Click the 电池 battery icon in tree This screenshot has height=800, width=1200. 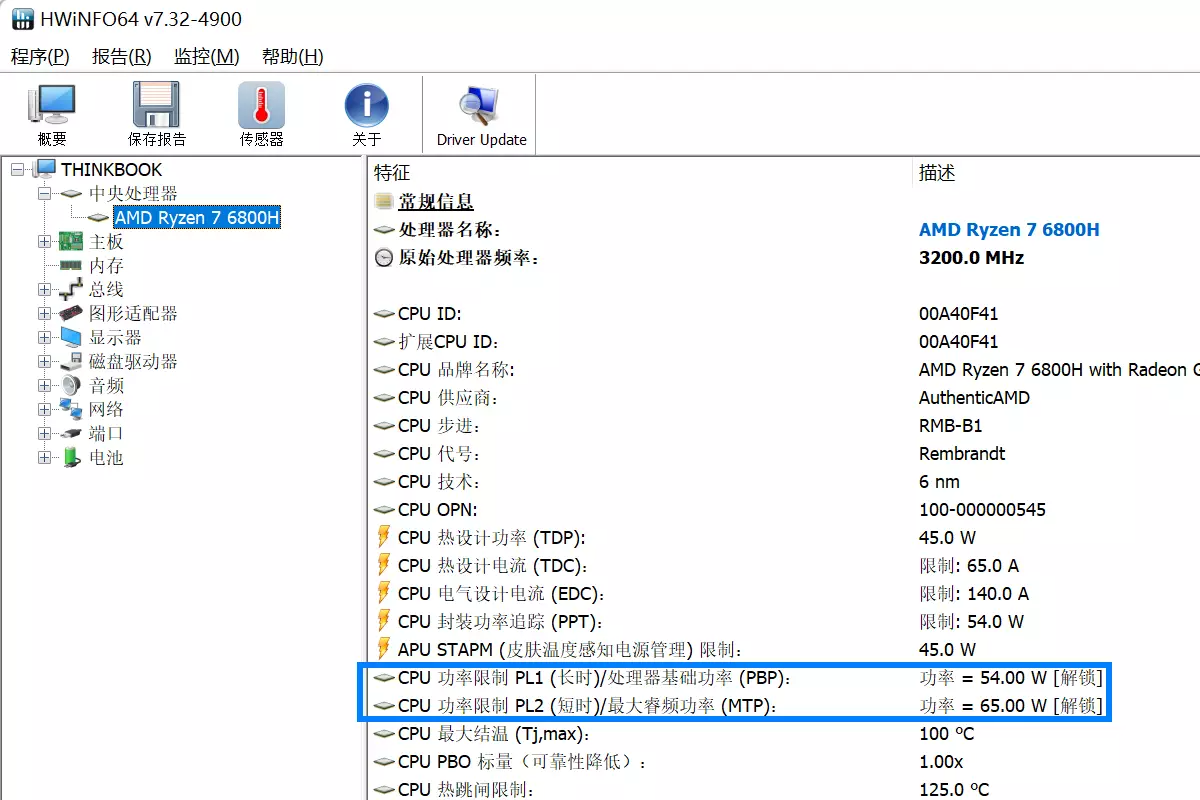tap(71, 458)
